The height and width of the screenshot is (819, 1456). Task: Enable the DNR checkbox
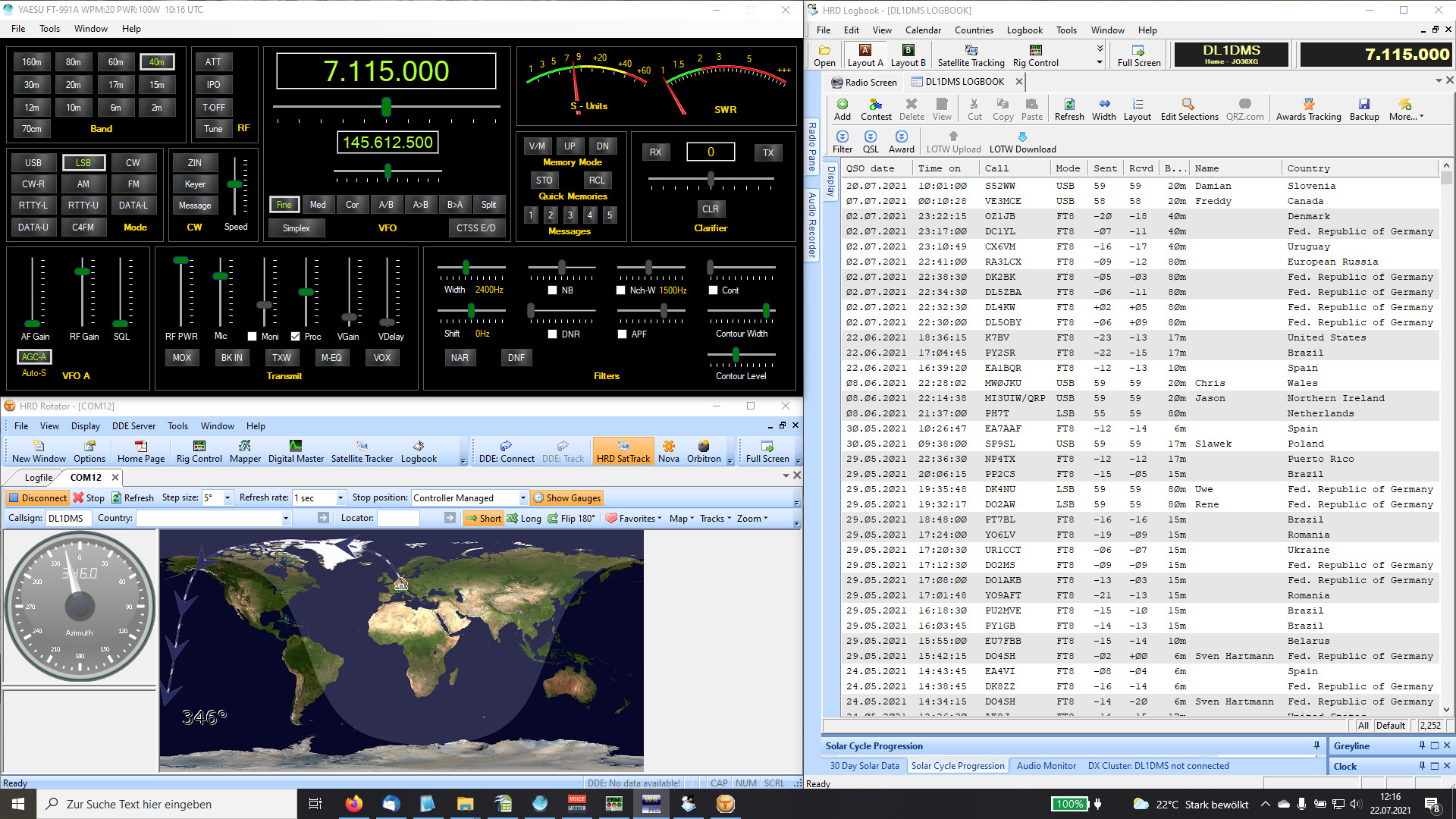click(x=553, y=334)
